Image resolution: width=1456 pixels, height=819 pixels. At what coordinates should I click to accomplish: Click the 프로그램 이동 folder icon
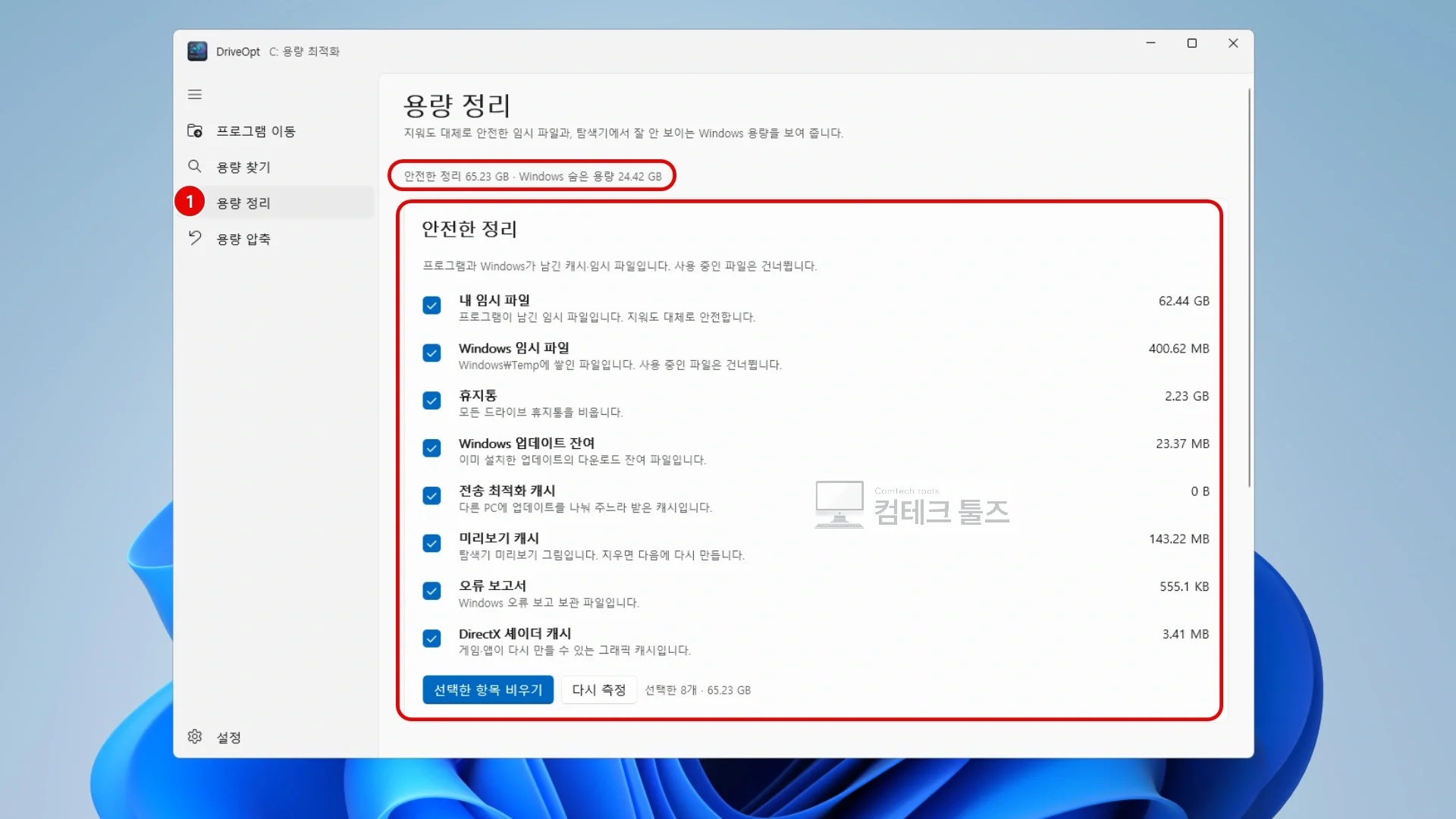coord(195,130)
